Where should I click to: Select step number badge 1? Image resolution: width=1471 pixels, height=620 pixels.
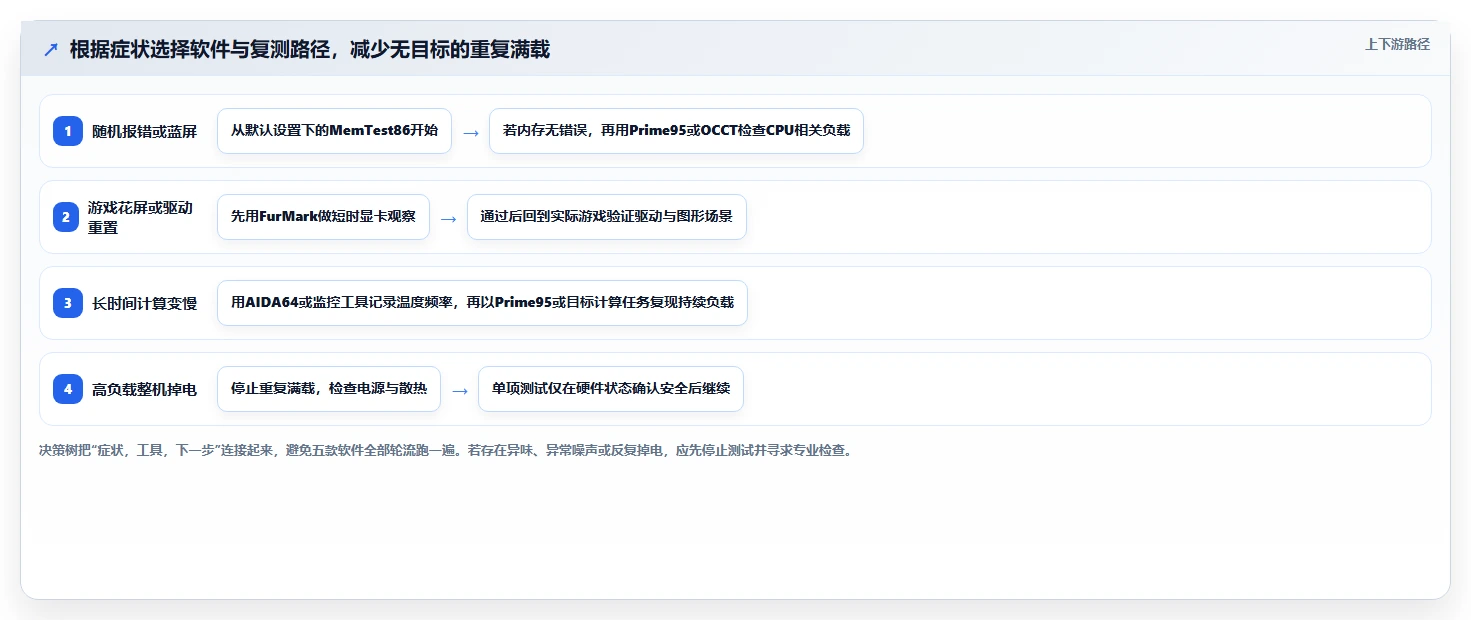click(68, 131)
